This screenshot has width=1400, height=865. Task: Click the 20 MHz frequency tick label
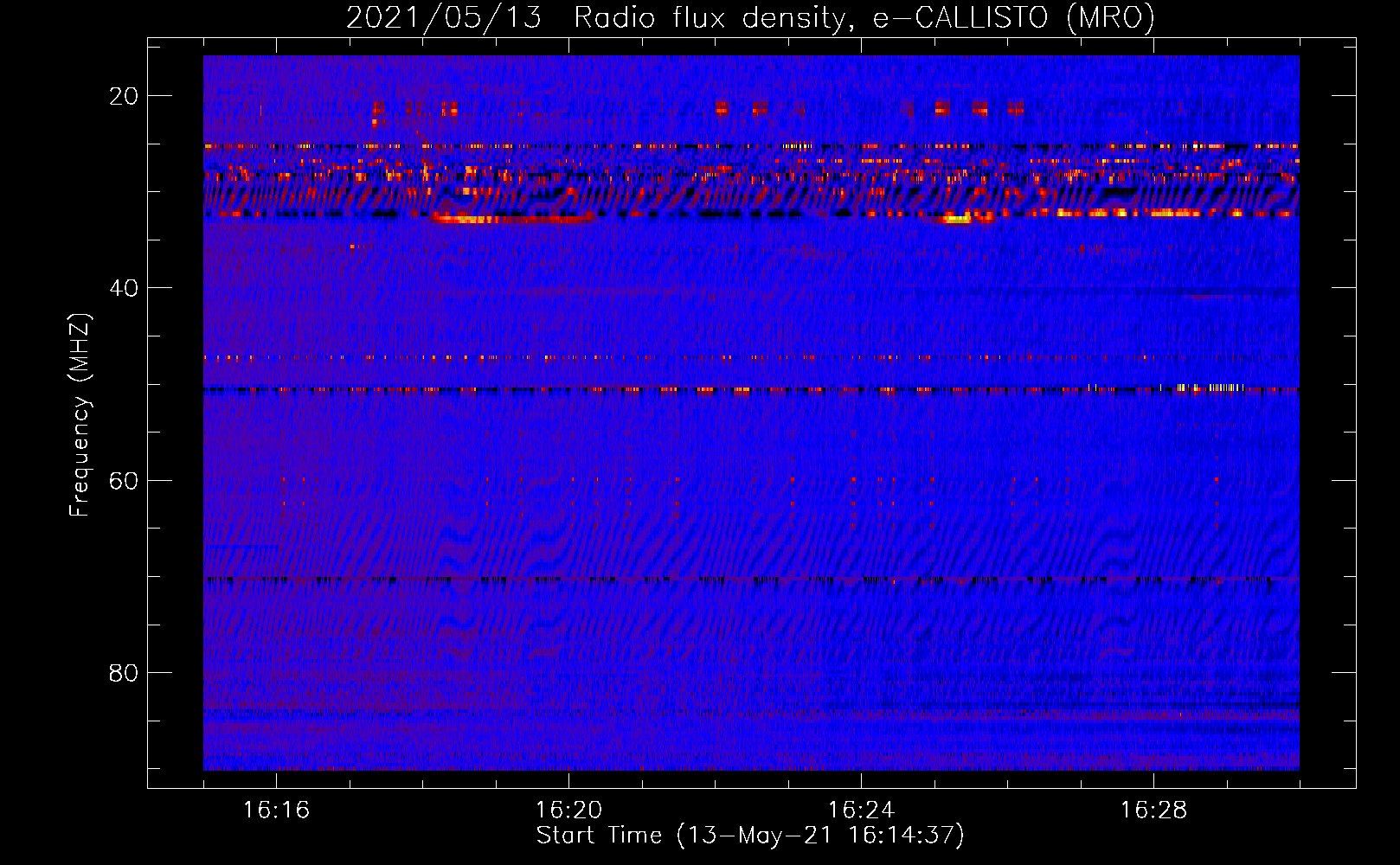124,96
